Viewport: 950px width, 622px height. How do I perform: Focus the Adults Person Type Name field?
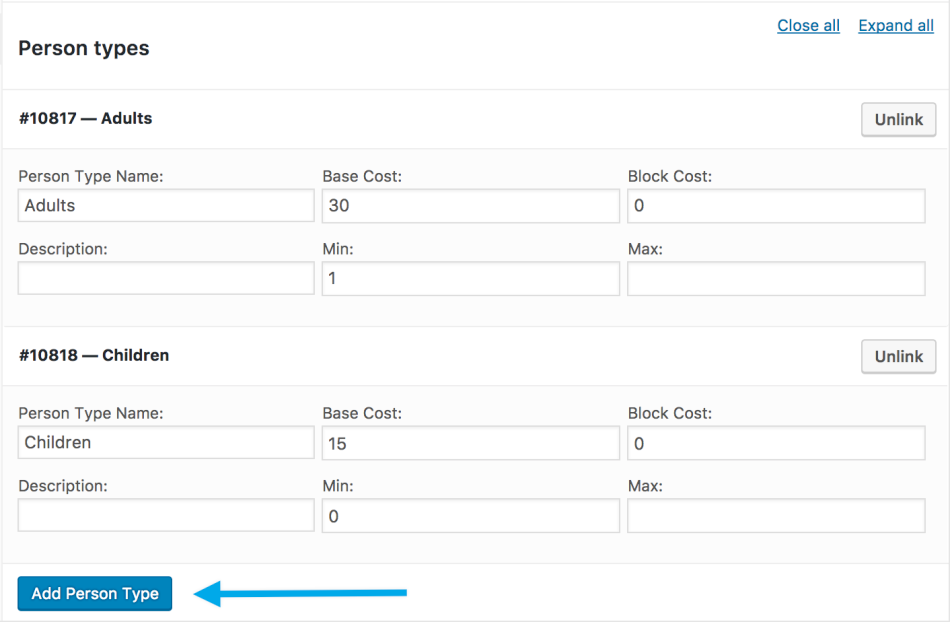(x=166, y=206)
